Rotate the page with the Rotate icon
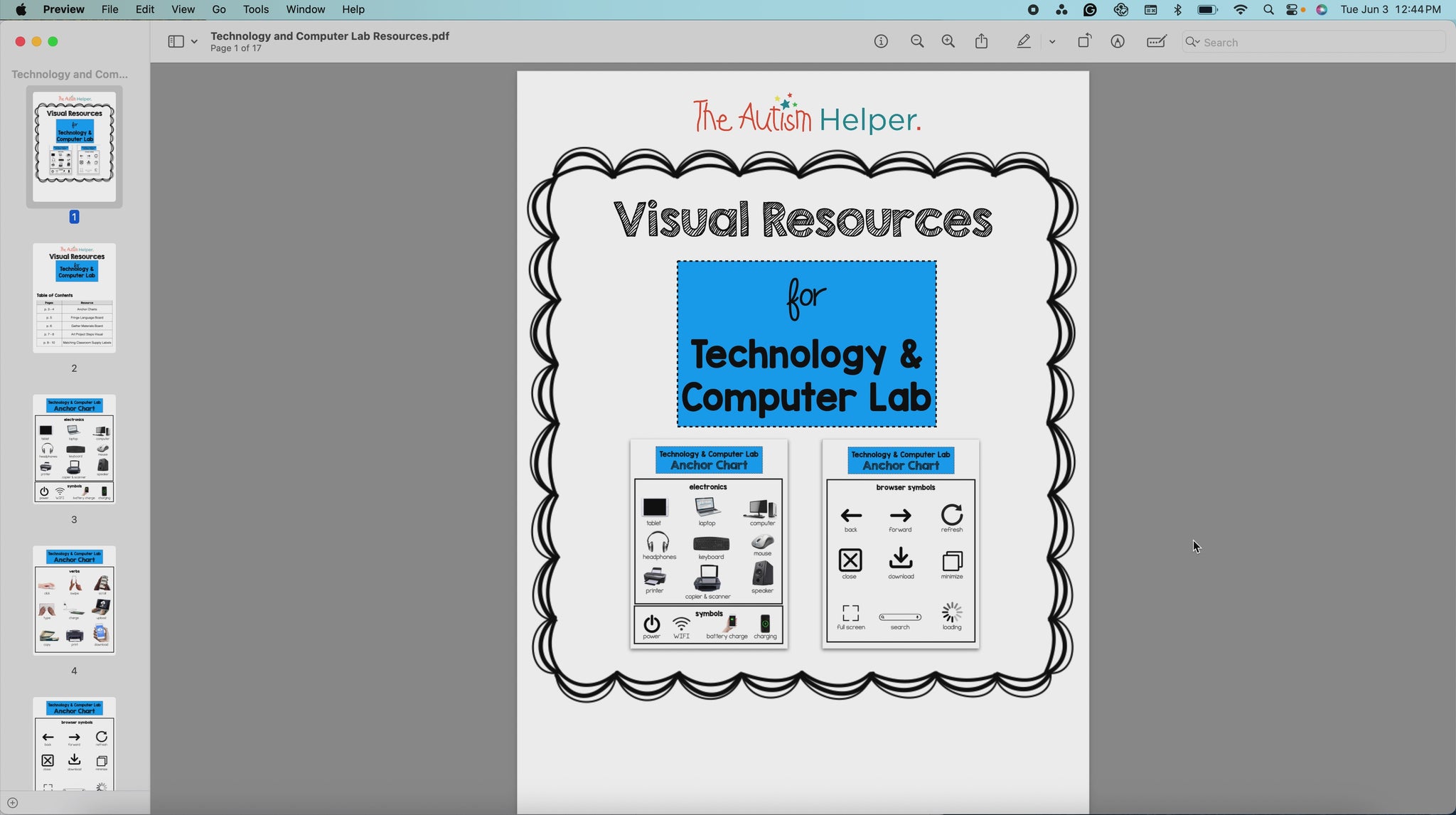The image size is (1456, 815). coord(1084,42)
